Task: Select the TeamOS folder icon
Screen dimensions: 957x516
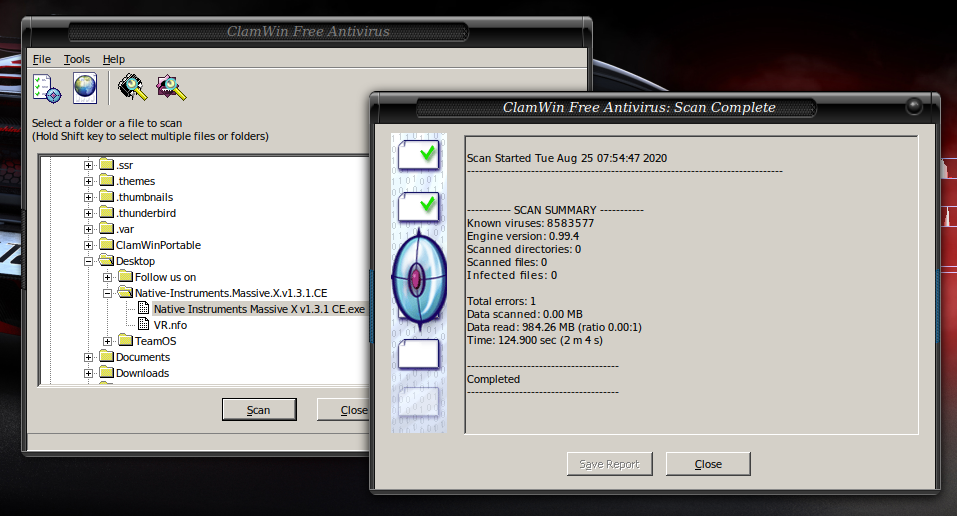Action: pyautogui.click(x=126, y=340)
